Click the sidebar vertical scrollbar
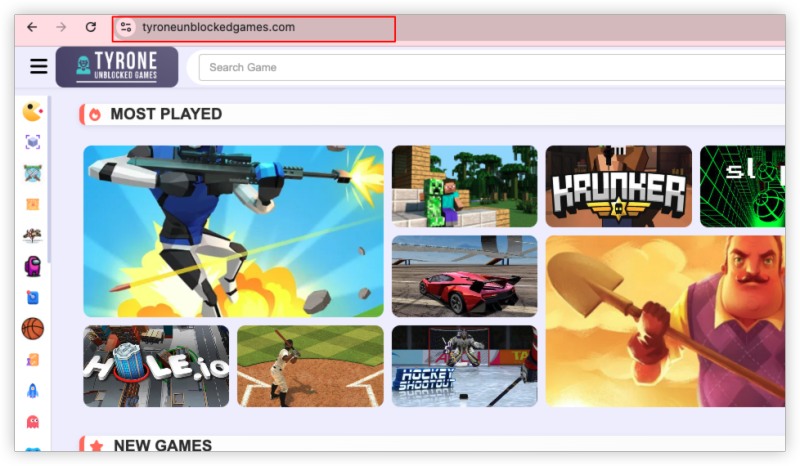Screen dimensions: 800x466 tap(49, 179)
